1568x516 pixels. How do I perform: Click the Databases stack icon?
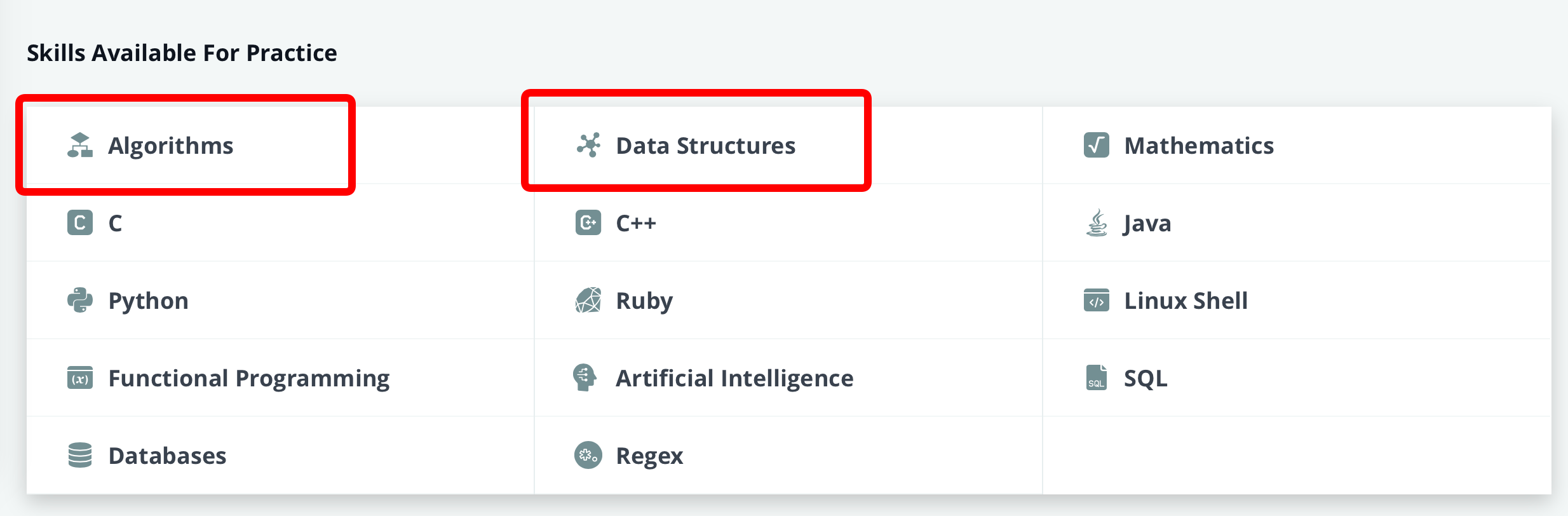click(80, 455)
